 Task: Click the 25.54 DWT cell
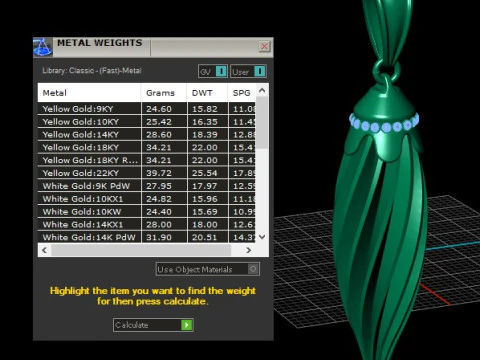(x=208, y=173)
